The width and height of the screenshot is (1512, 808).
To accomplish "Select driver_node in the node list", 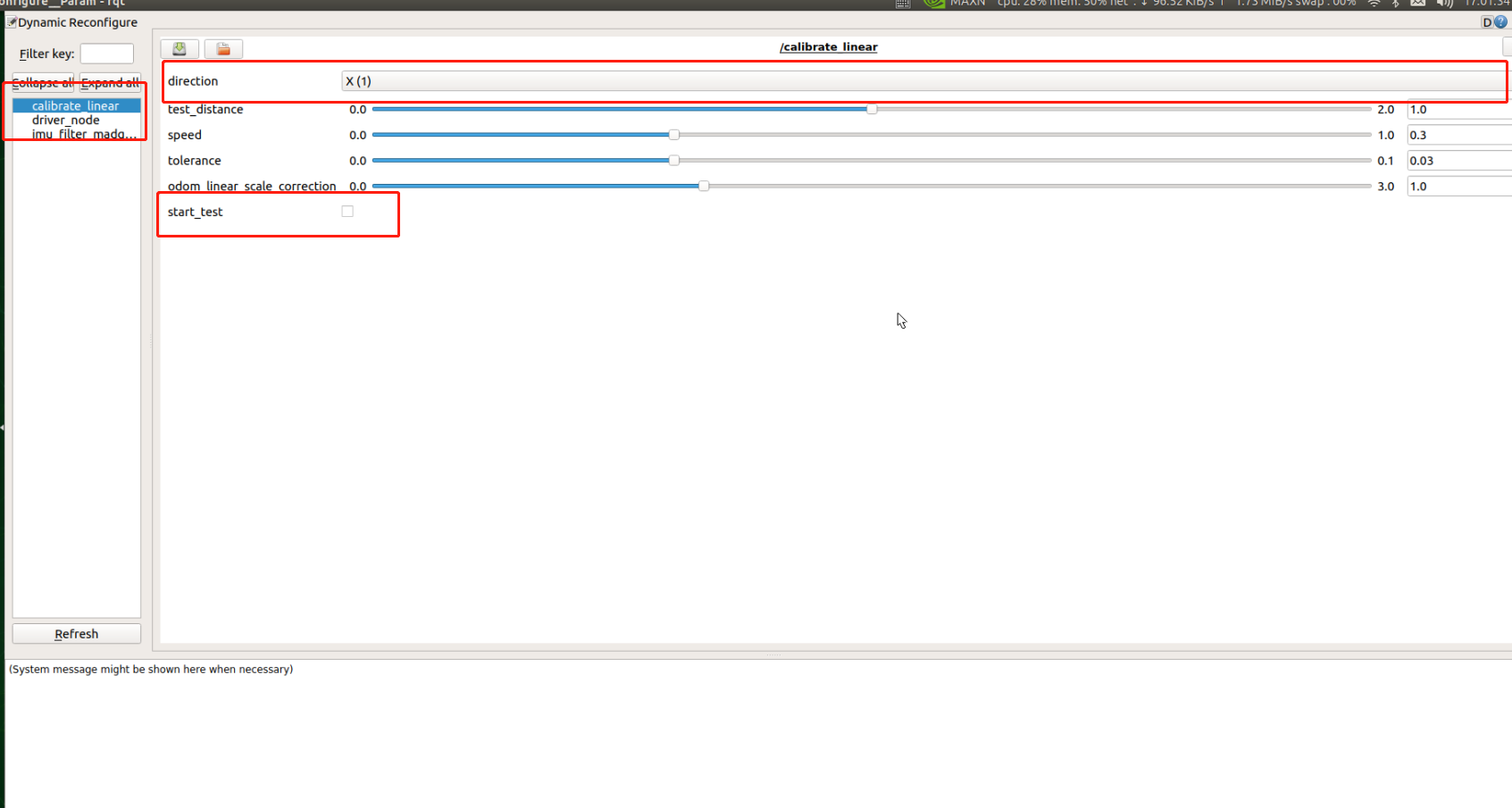I will [x=65, y=120].
